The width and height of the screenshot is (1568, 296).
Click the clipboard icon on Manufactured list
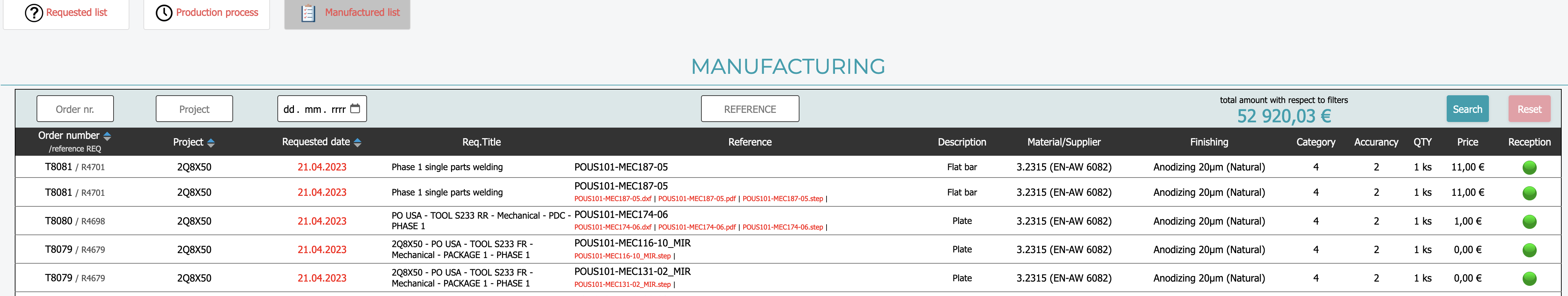[x=308, y=13]
